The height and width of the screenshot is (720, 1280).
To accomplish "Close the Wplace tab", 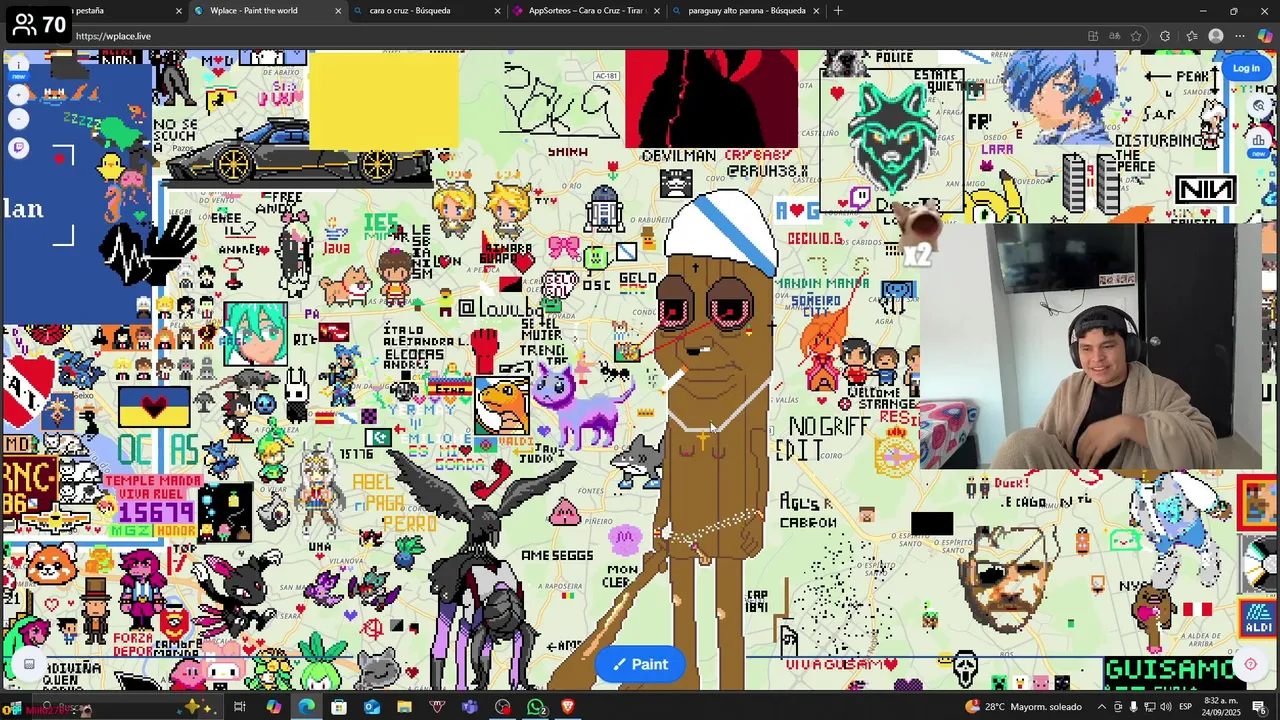I will pos(338,11).
